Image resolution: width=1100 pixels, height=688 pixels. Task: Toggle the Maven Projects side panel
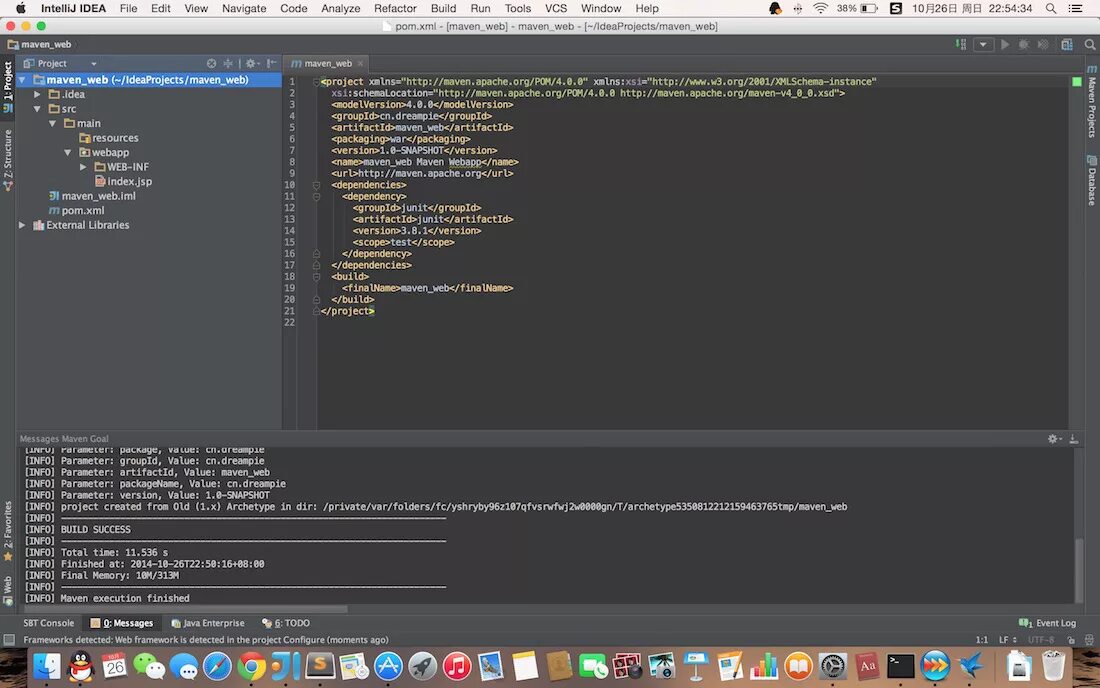[x=1092, y=102]
